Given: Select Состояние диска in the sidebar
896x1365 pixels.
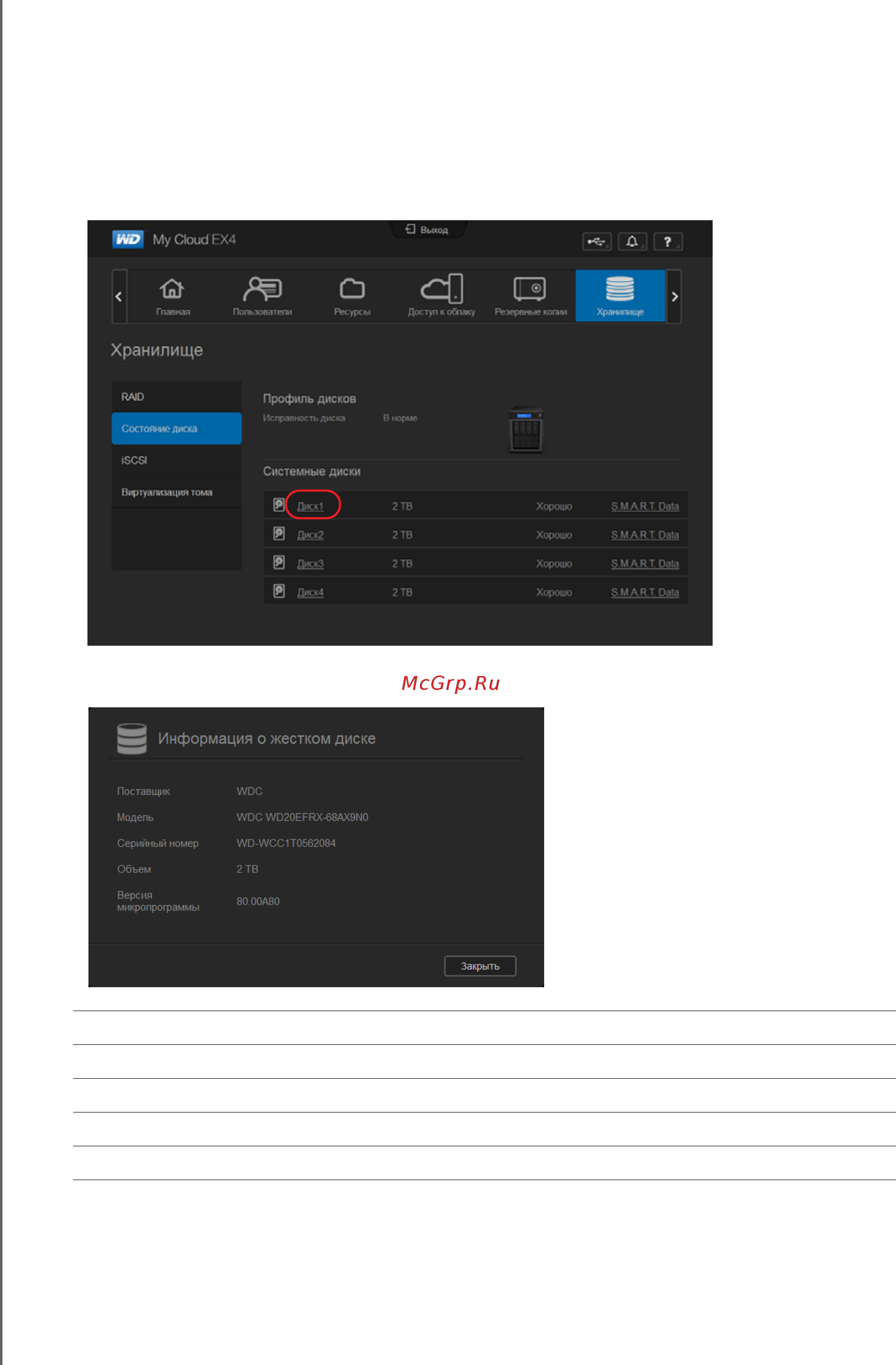Looking at the screenshot, I should pyautogui.click(x=176, y=428).
